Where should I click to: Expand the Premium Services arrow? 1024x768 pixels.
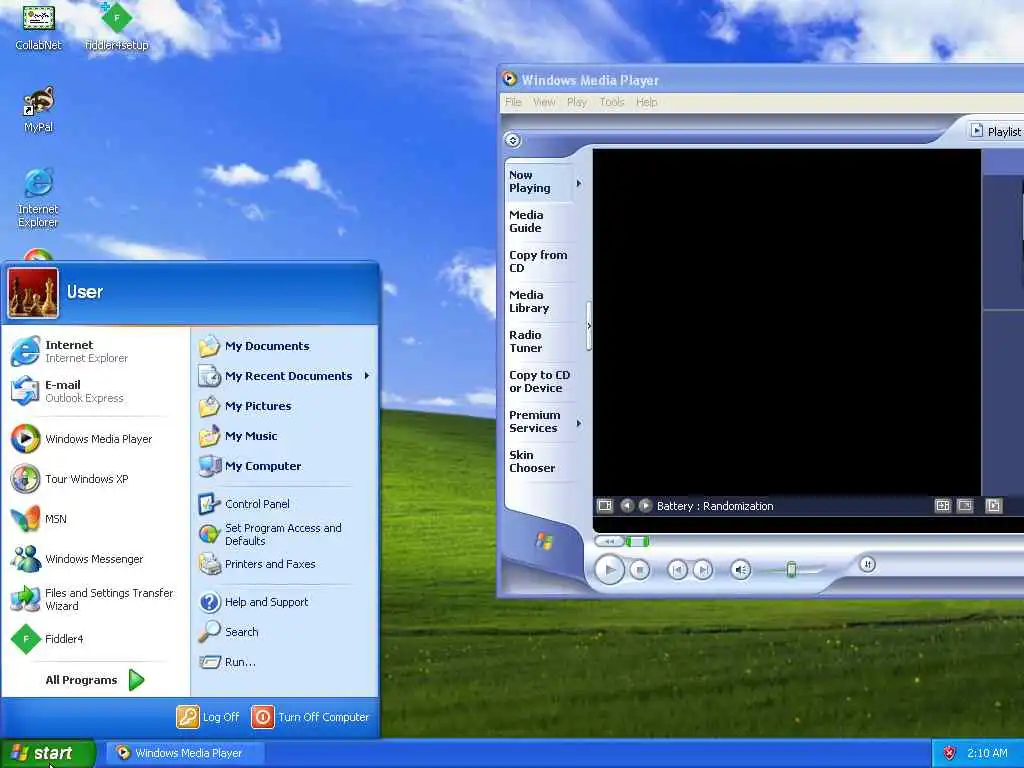point(579,423)
